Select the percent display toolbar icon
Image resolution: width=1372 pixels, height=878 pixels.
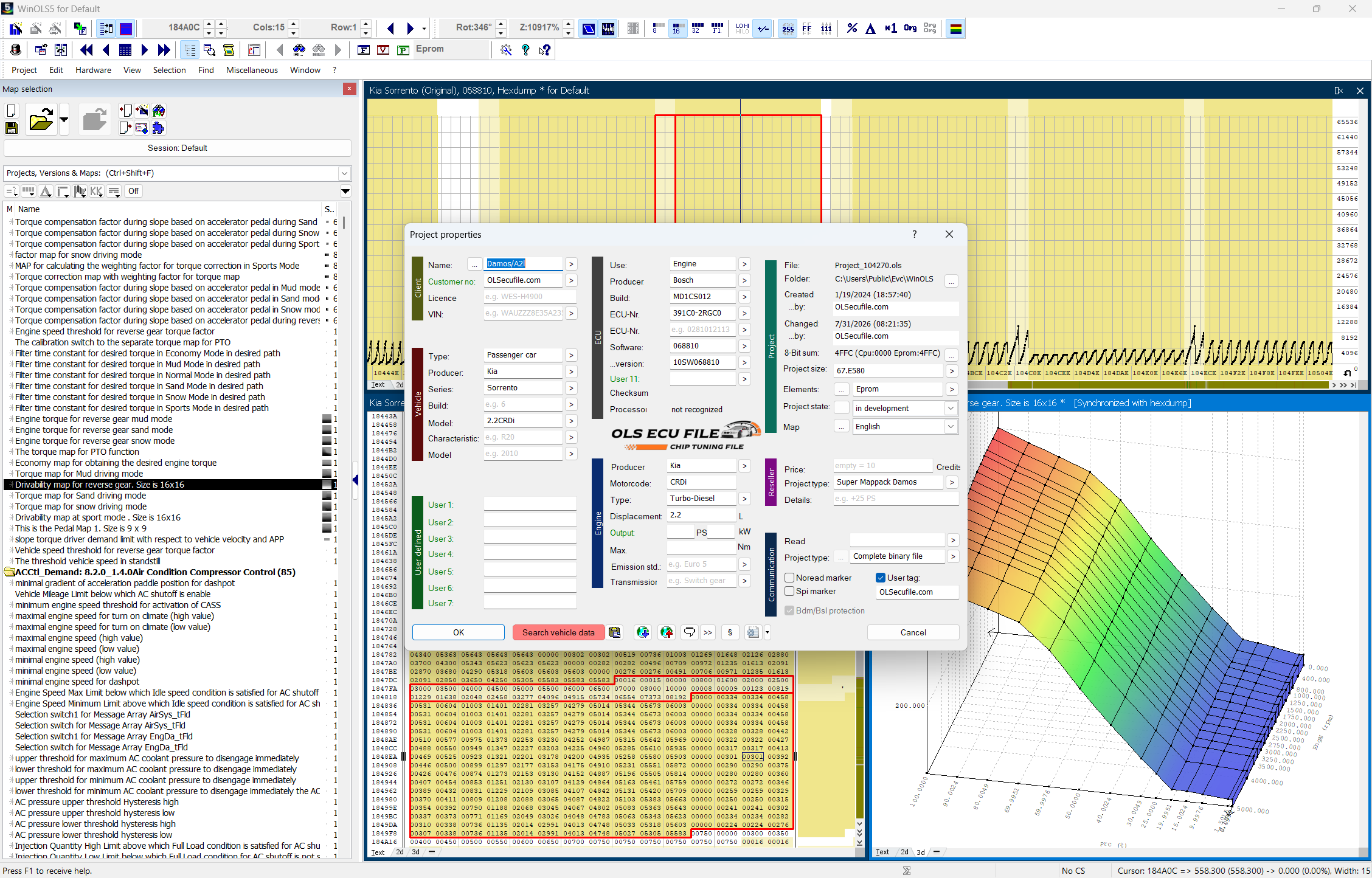pos(851,29)
